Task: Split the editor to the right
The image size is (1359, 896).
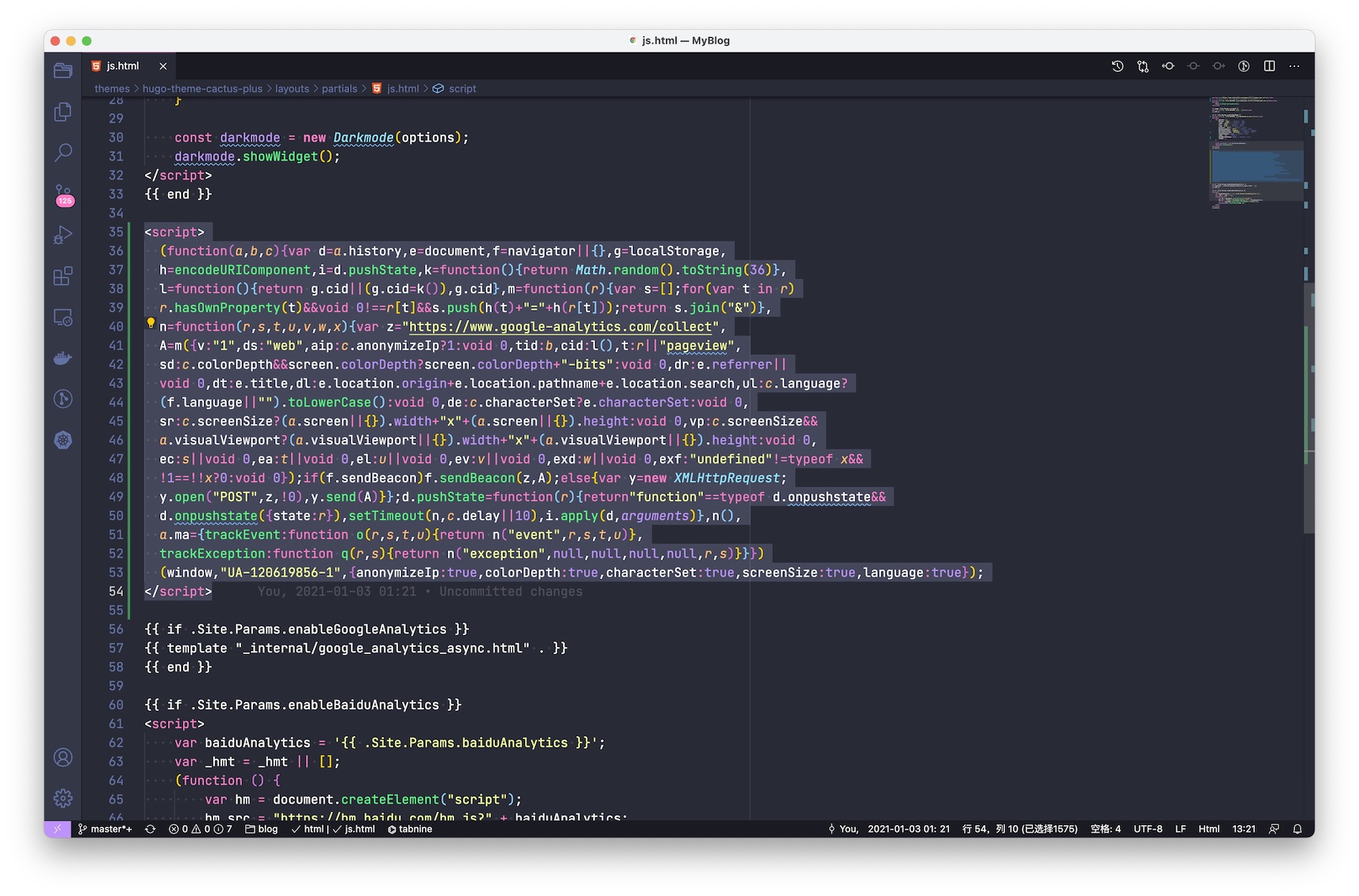Action: (1269, 66)
